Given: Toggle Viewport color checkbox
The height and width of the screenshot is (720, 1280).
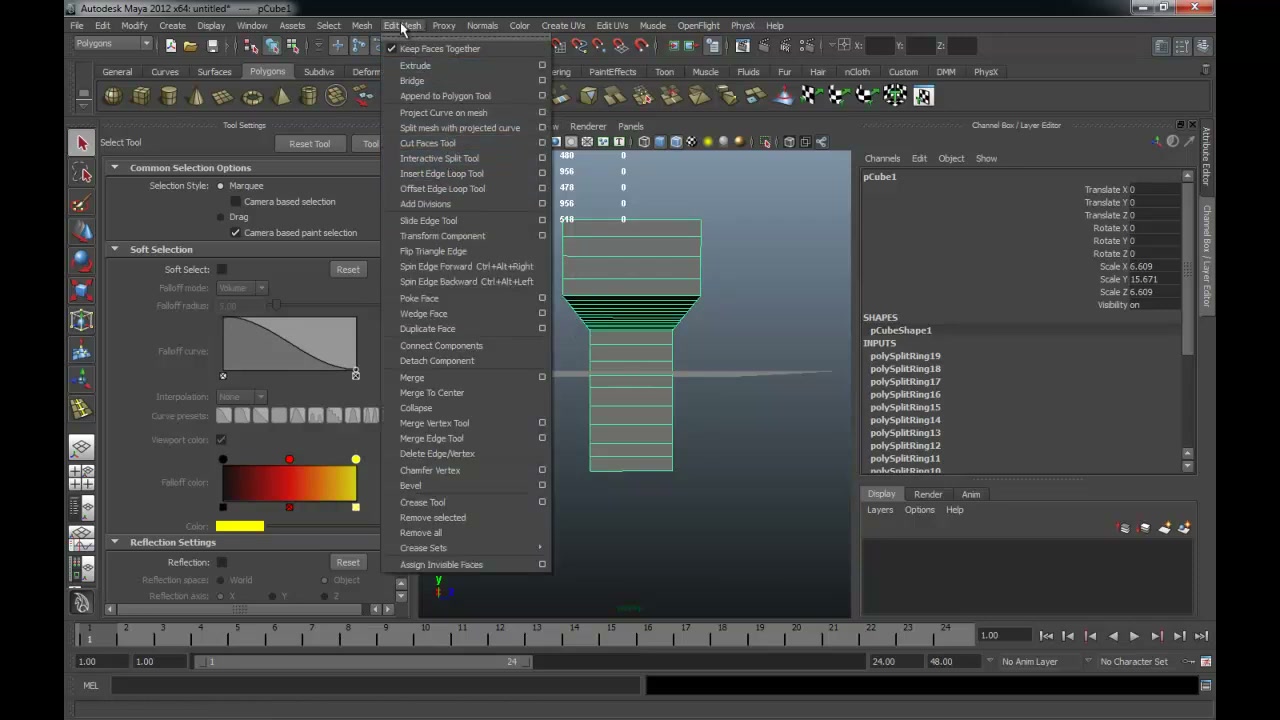Looking at the screenshot, I should coord(221,440).
